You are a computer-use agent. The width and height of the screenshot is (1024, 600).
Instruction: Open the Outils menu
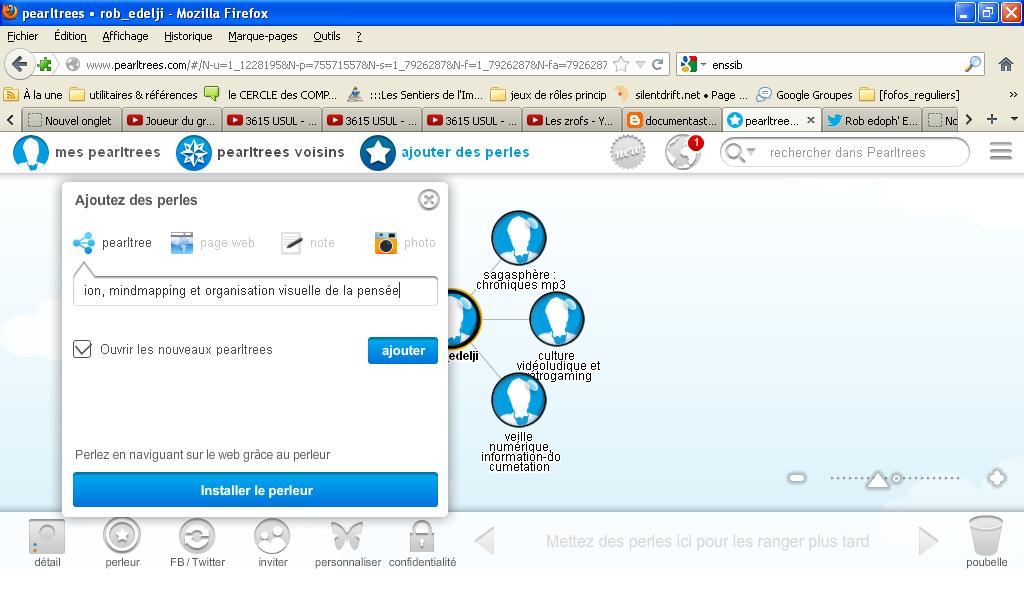[327, 37]
